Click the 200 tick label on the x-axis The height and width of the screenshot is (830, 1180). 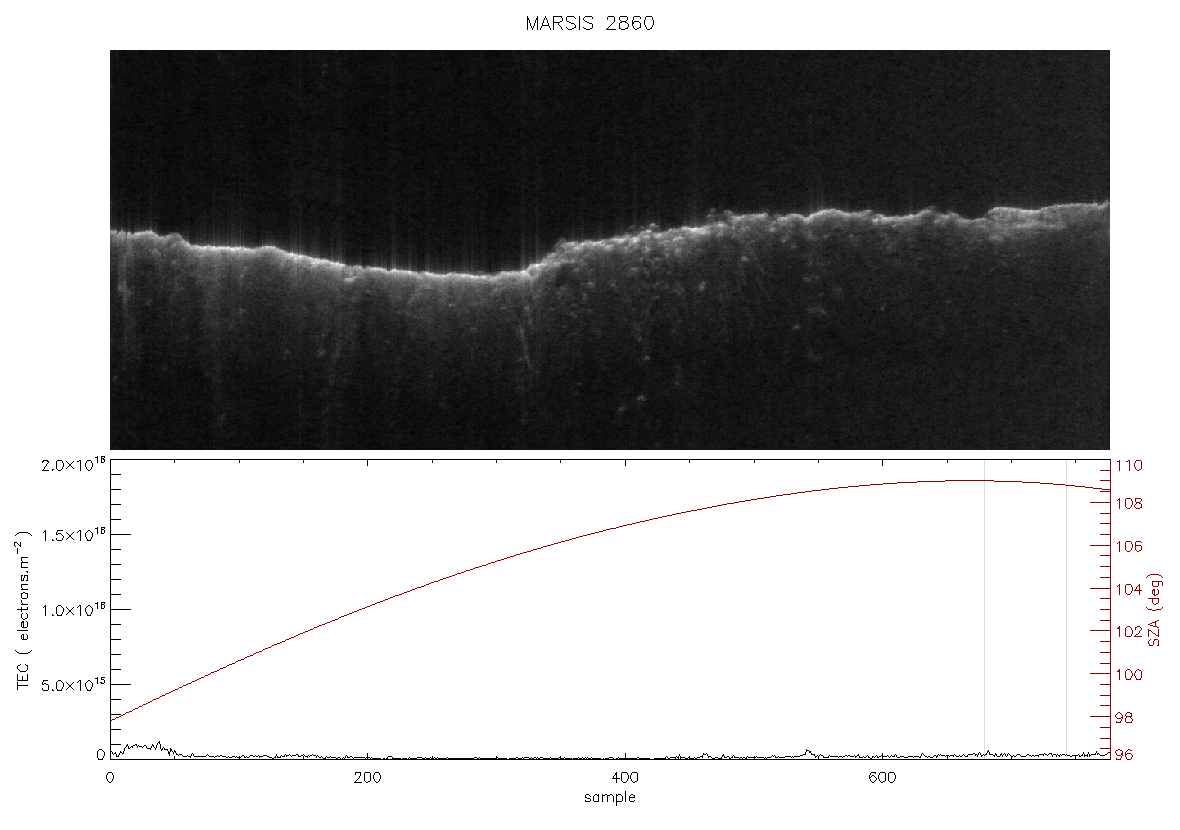point(367,778)
